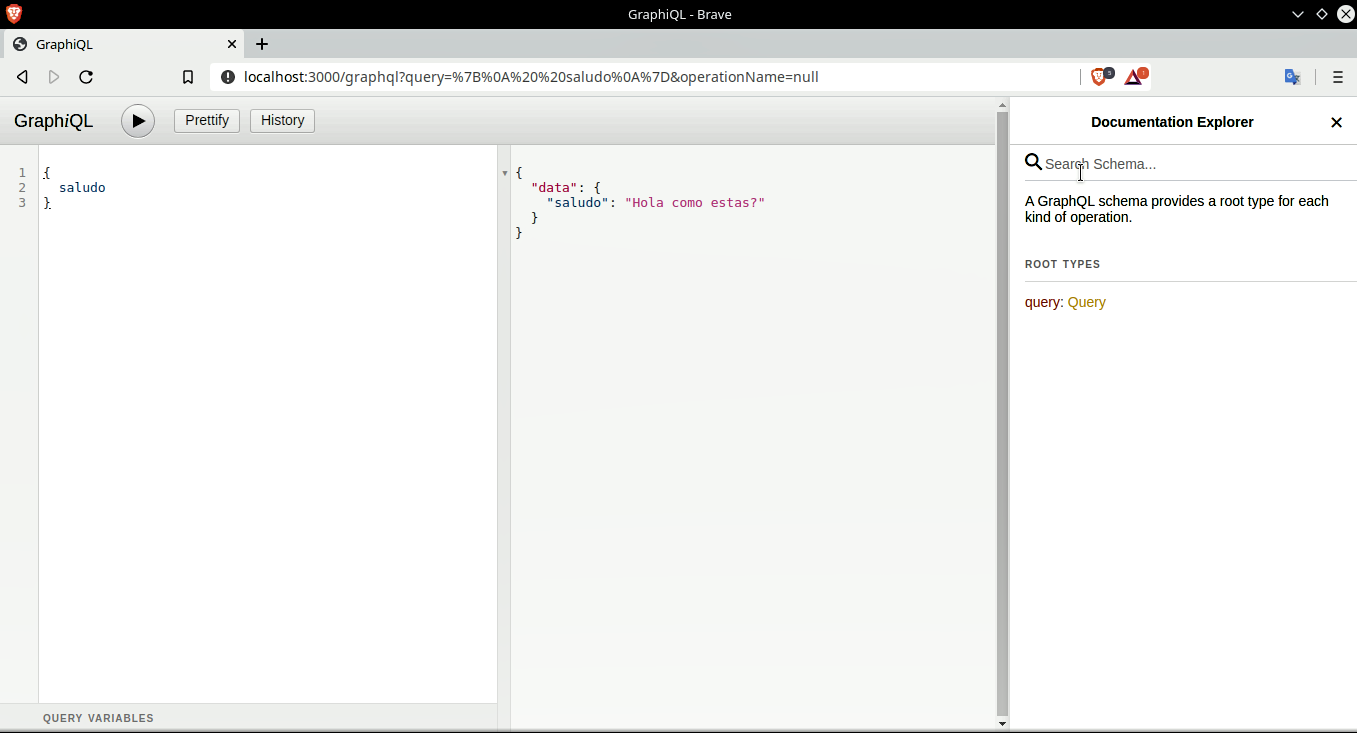This screenshot has width=1357, height=733.
Task: Close the Documentation Explorer panel
Action: coord(1336,122)
